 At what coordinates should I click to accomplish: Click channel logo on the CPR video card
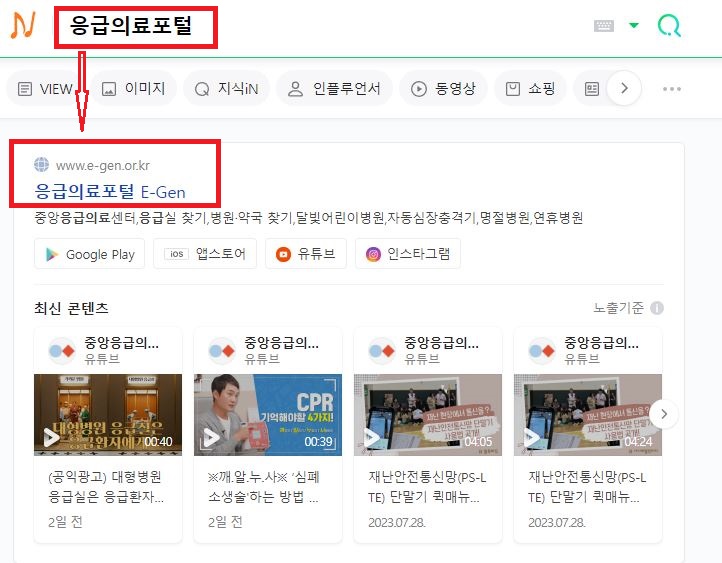click(222, 351)
